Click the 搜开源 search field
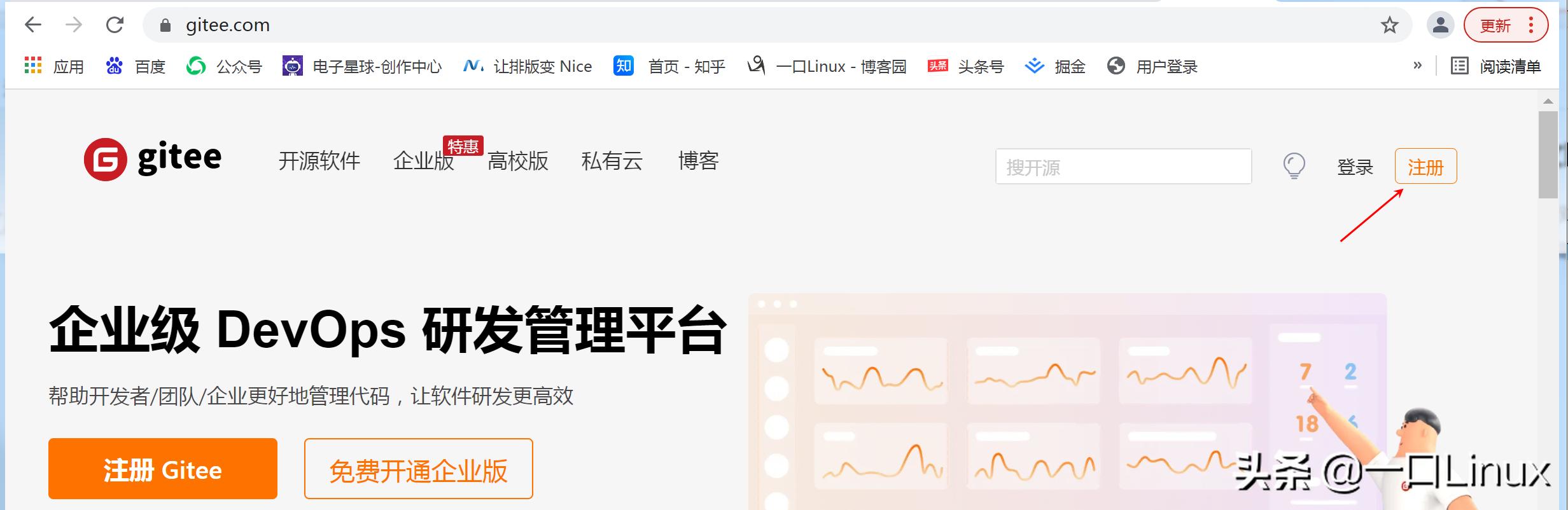This screenshot has width=1568, height=510. tap(1124, 167)
